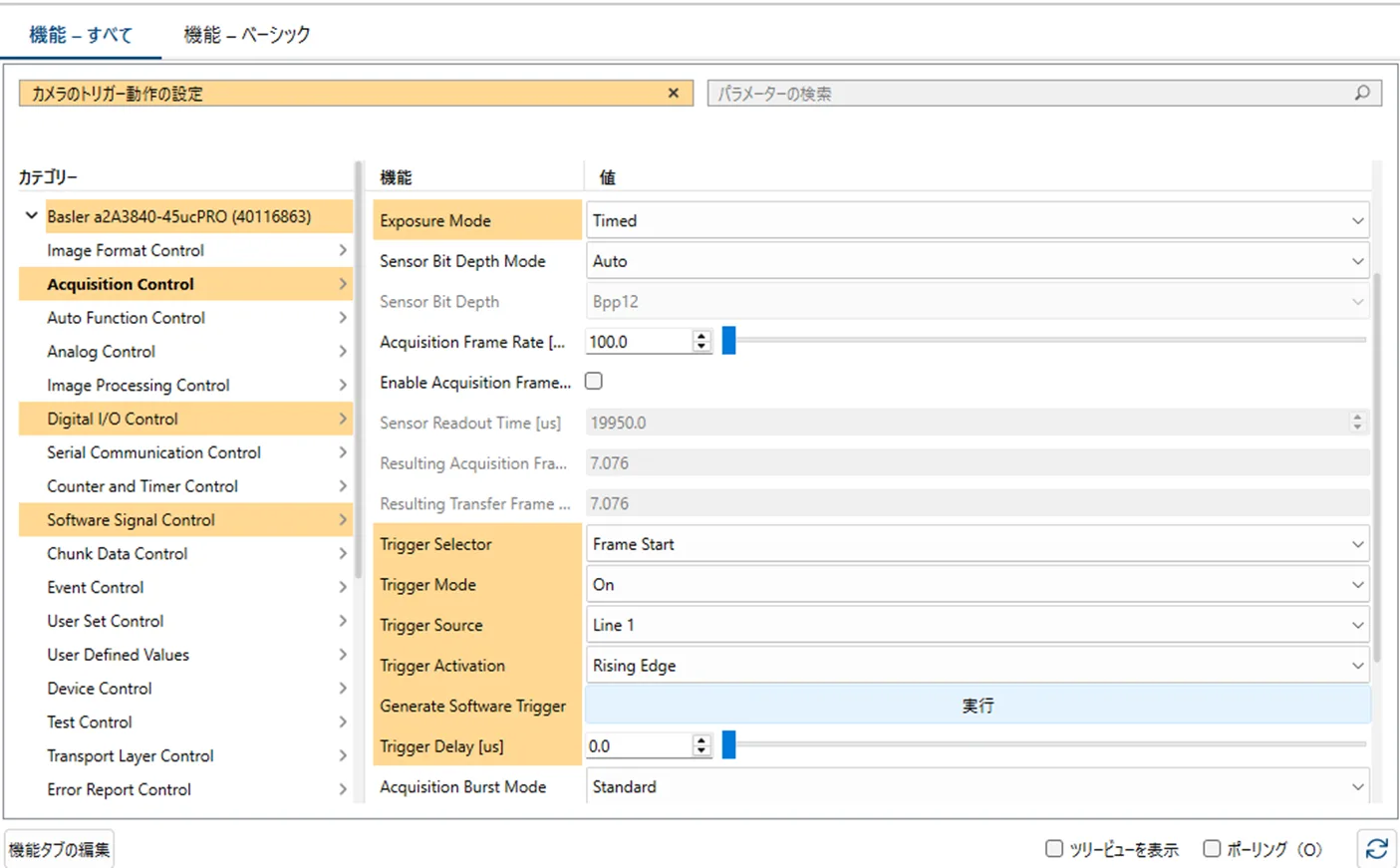The width and height of the screenshot is (1400, 868).
Task: Click the 機能 column header
Action: 396,177
